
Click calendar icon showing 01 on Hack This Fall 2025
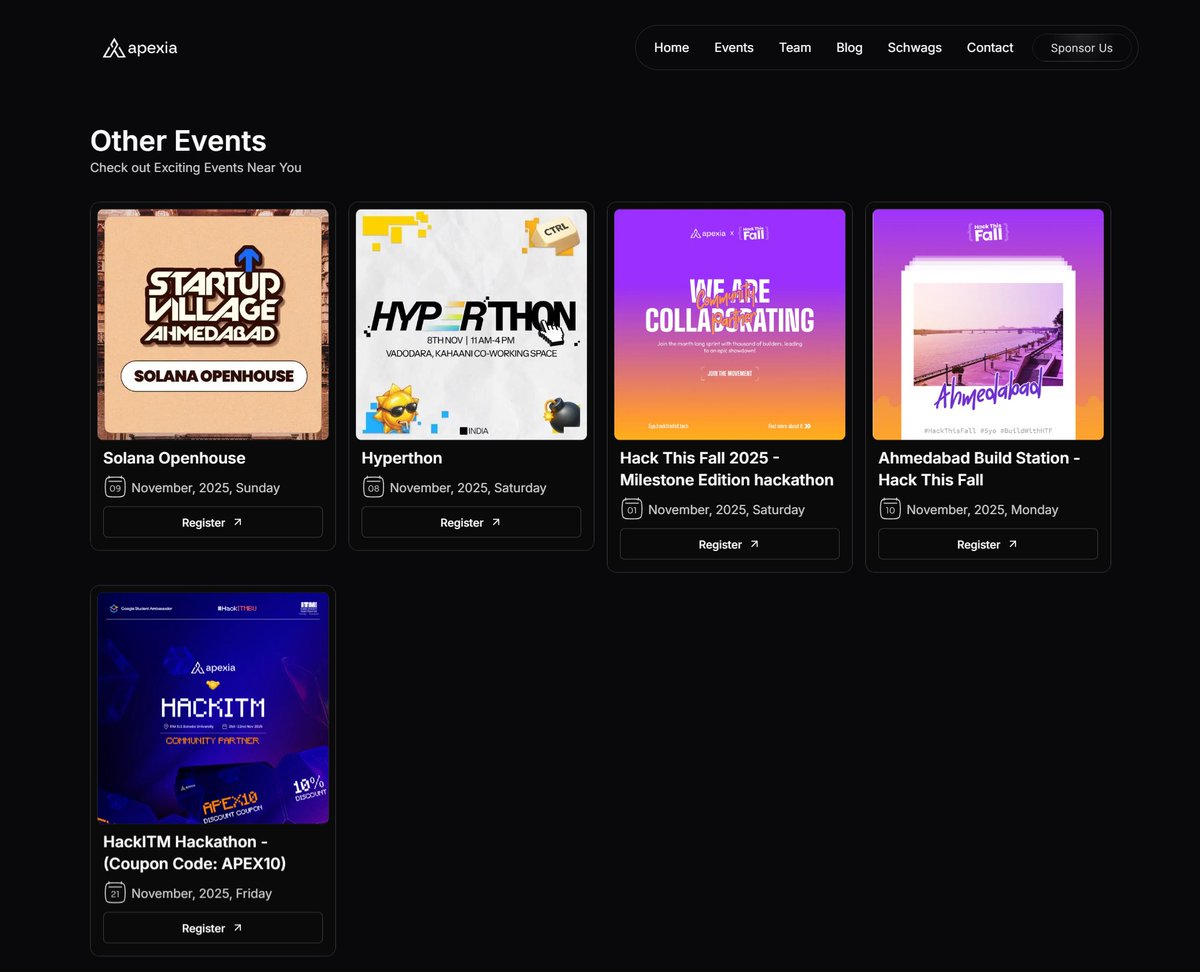click(x=631, y=509)
